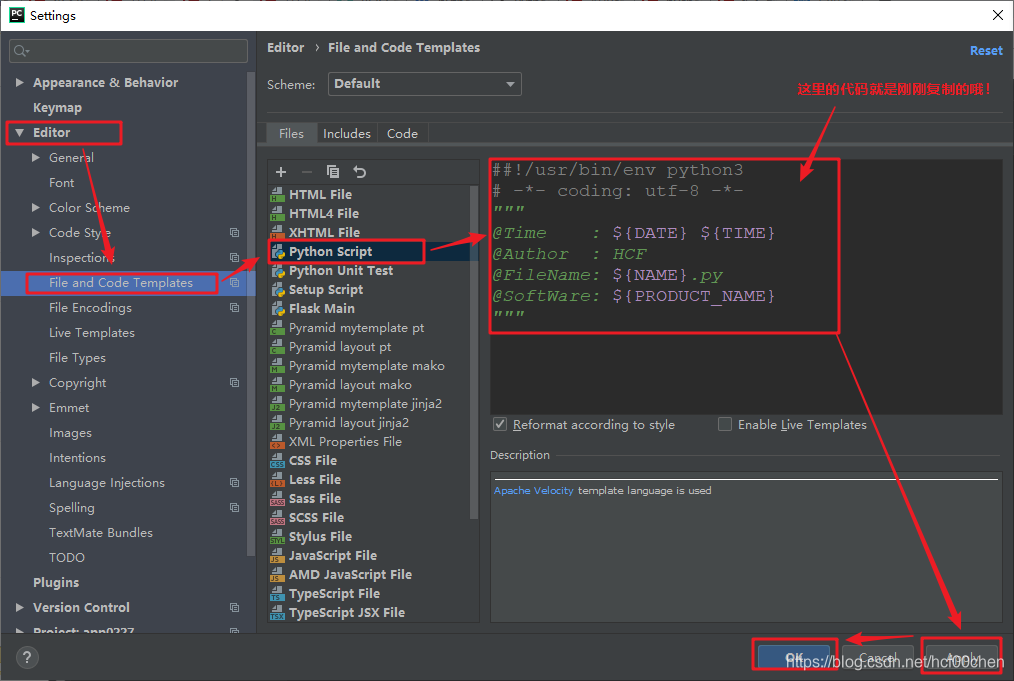Click the OK button
Image resolution: width=1014 pixels, height=681 pixels.
pyautogui.click(x=793, y=658)
